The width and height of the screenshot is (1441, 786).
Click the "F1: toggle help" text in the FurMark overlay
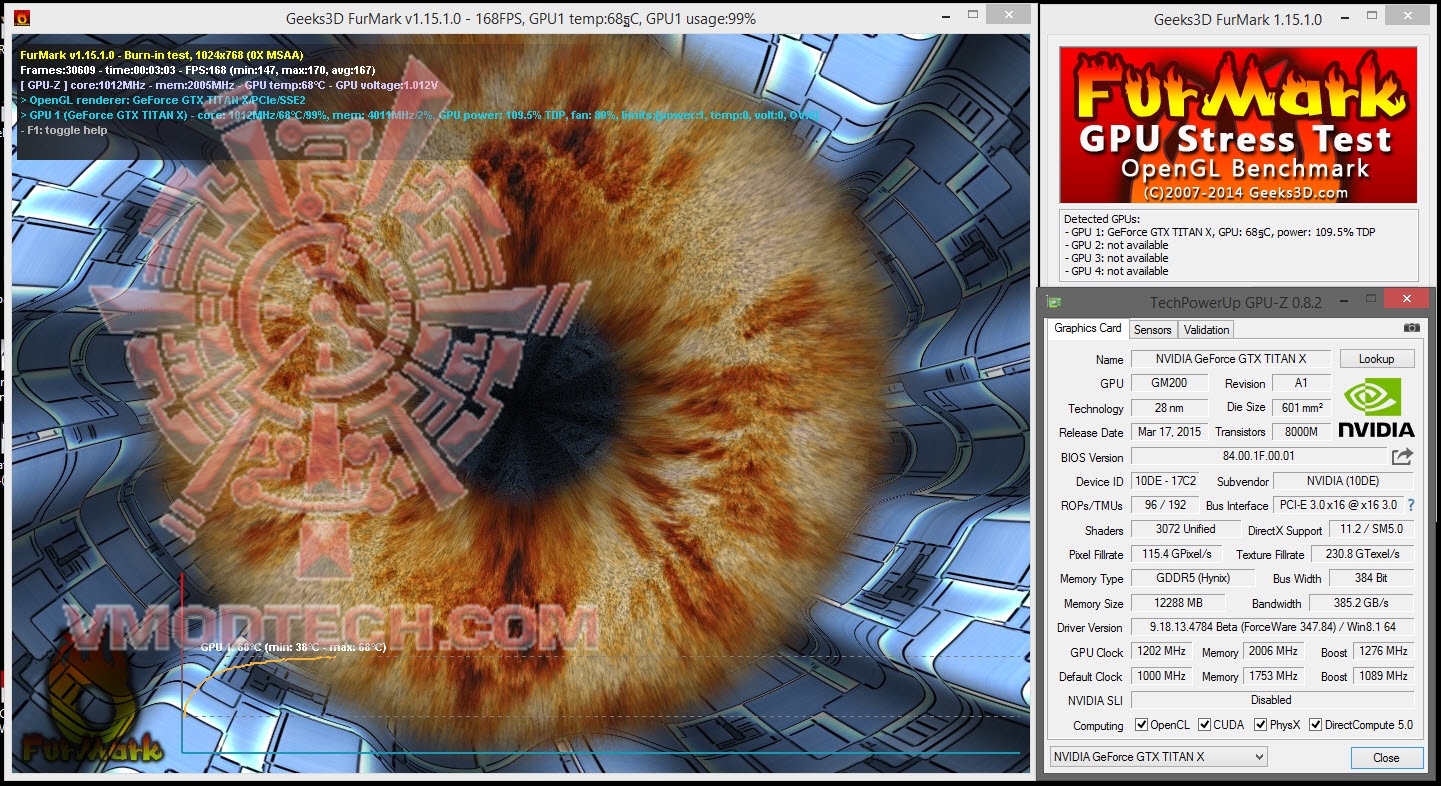click(x=64, y=130)
